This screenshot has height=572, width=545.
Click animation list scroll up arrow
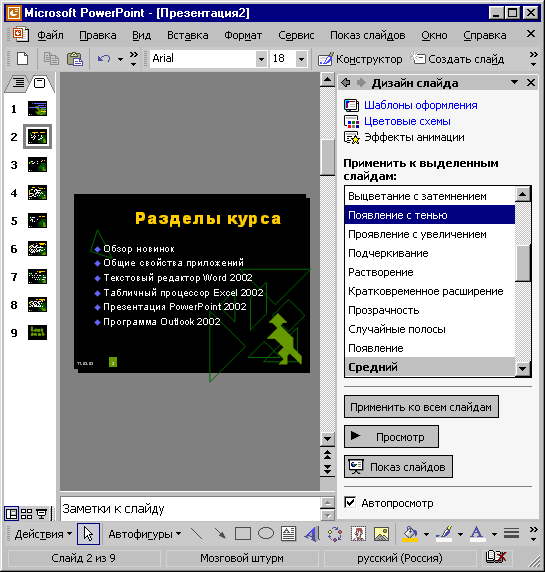[522, 194]
